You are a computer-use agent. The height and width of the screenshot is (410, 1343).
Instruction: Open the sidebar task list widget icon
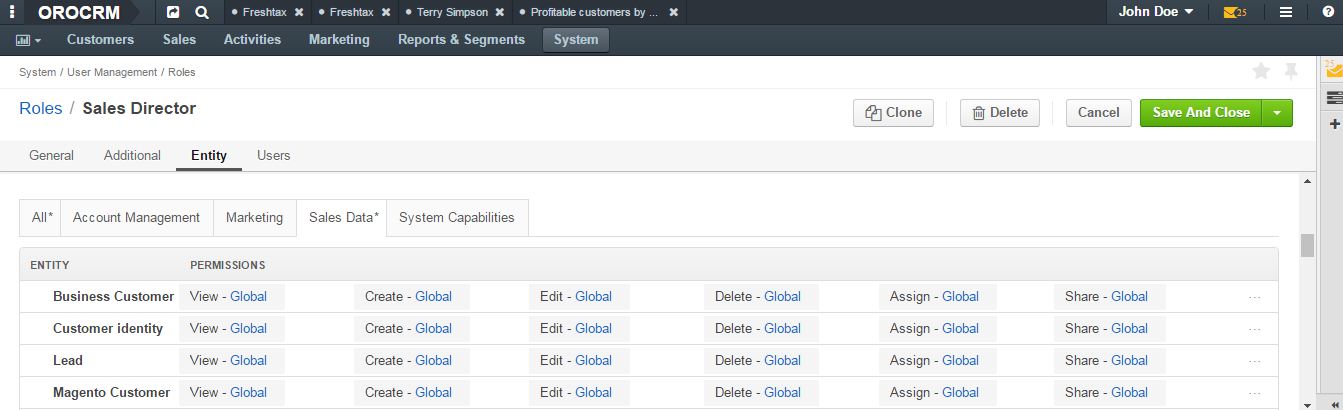click(x=1334, y=97)
